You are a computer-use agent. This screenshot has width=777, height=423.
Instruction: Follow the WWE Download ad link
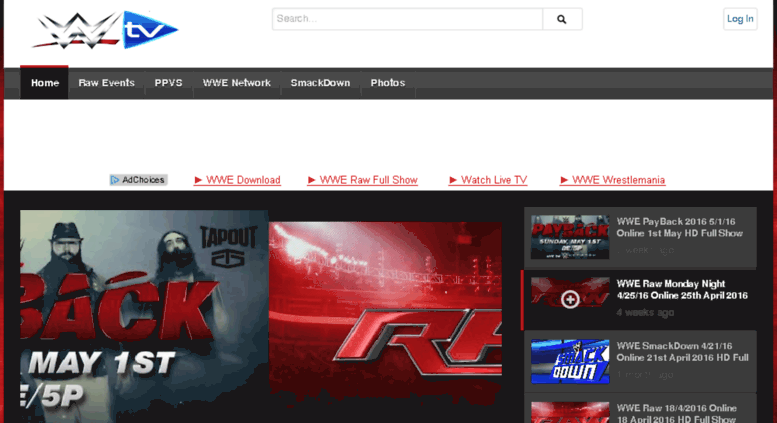click(x=237, y=180)
